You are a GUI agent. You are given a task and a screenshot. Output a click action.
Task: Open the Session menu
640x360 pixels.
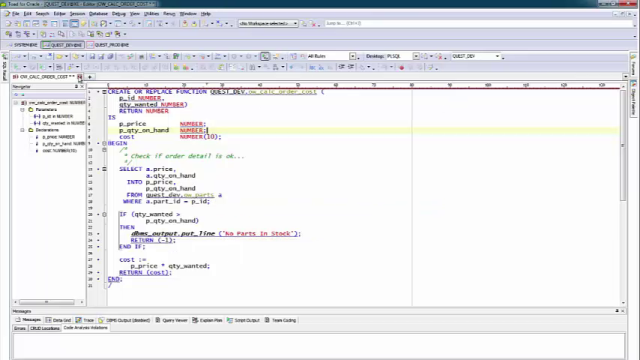click(77, 14)
